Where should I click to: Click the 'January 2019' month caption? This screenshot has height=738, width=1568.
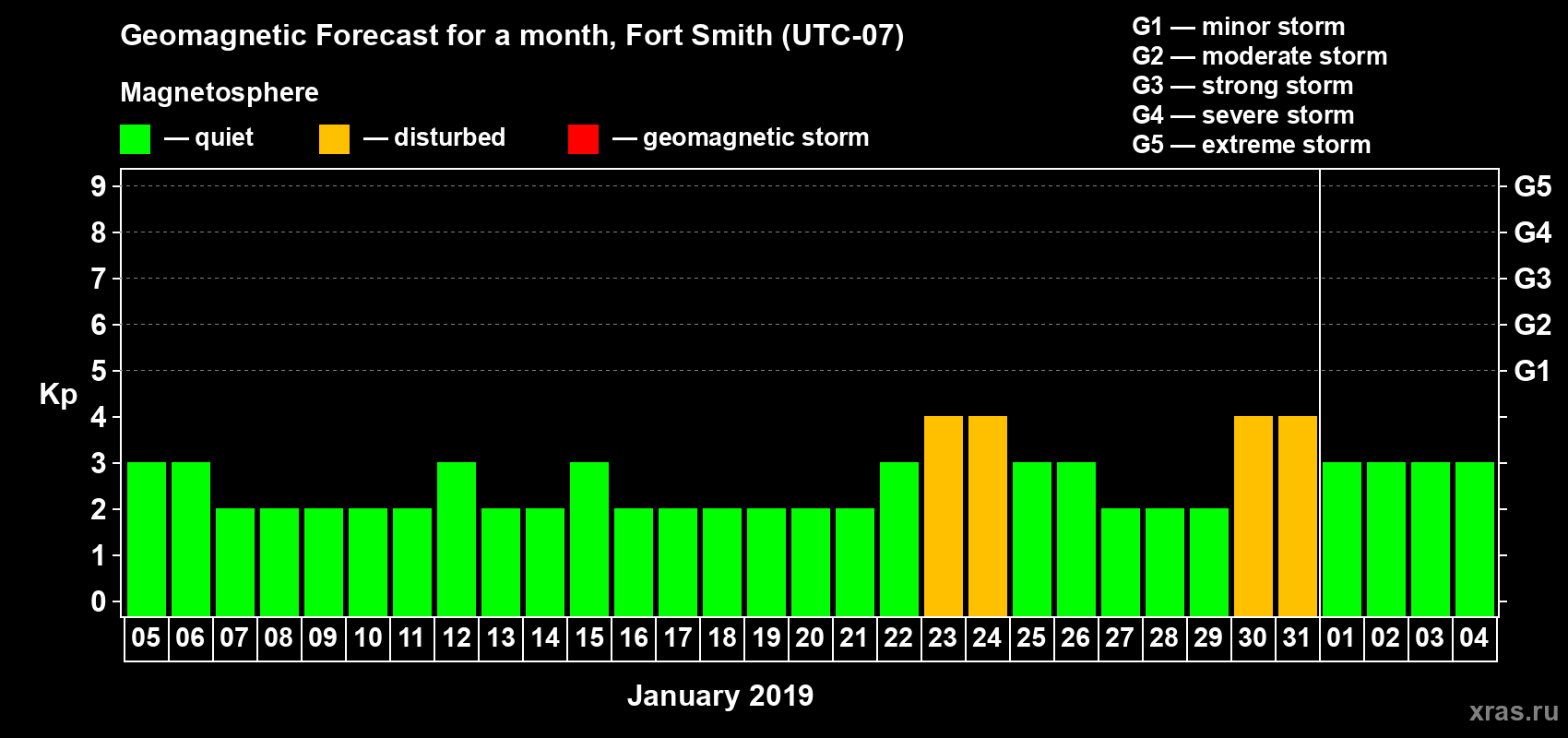[720, 696]
